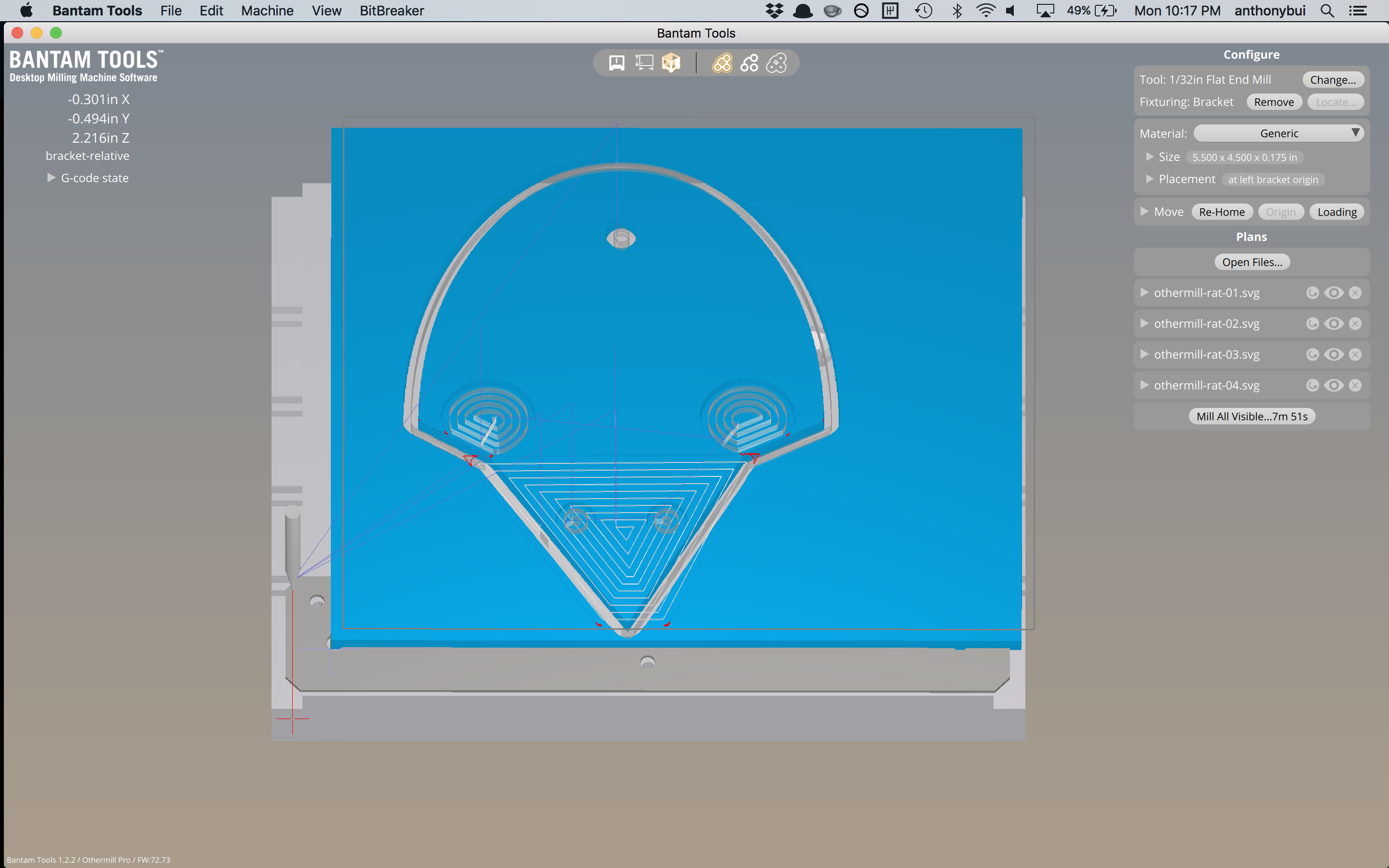This screenshot has height=868, width=1389.
Task: Expand the othermill-rat-03.svg plan details
Action: (x=1144, y=354)
